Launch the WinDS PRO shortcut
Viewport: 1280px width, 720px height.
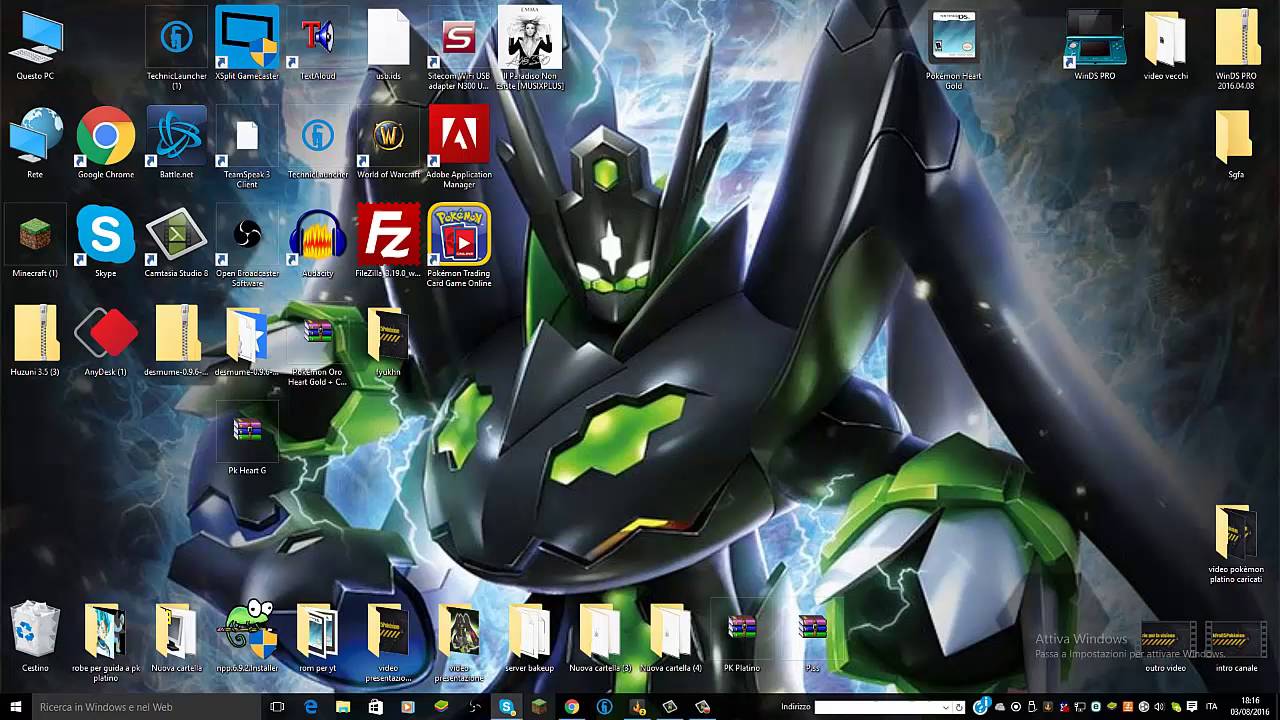[1095, 44]
